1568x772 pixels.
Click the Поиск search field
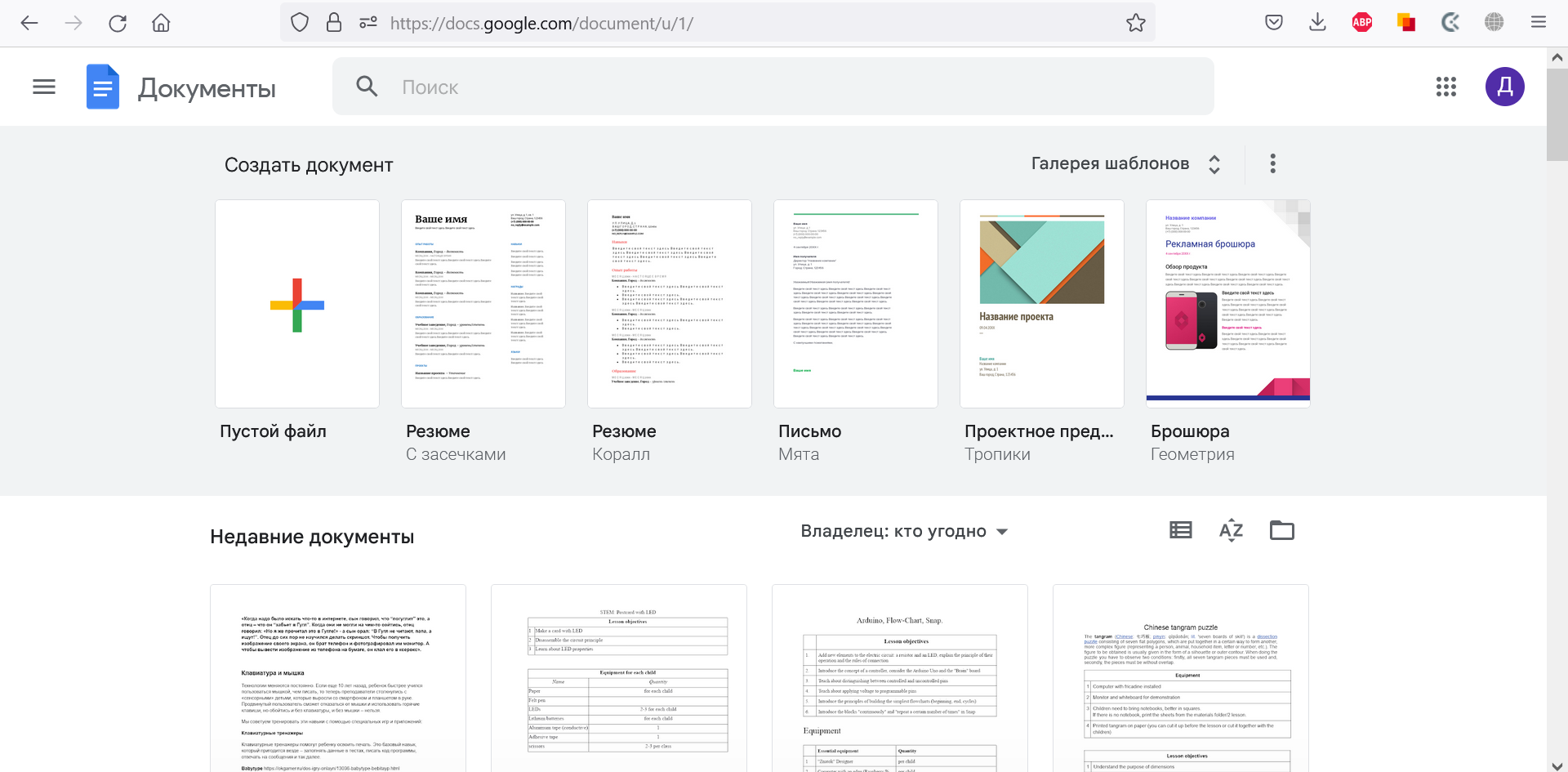(773, 87)
